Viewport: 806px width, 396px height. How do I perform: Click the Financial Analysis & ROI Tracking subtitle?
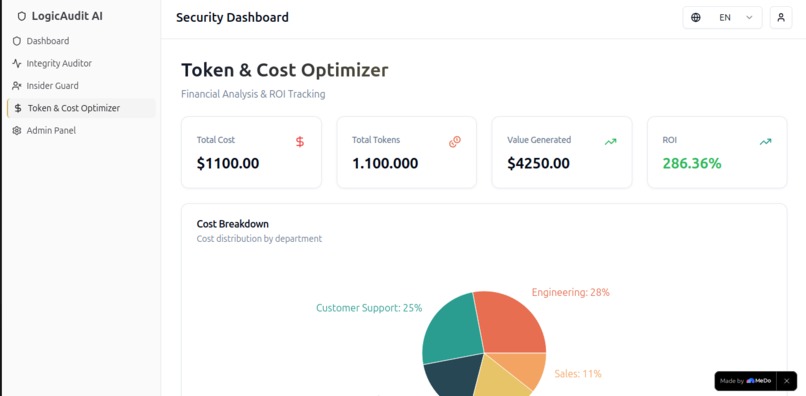[253, 94]
